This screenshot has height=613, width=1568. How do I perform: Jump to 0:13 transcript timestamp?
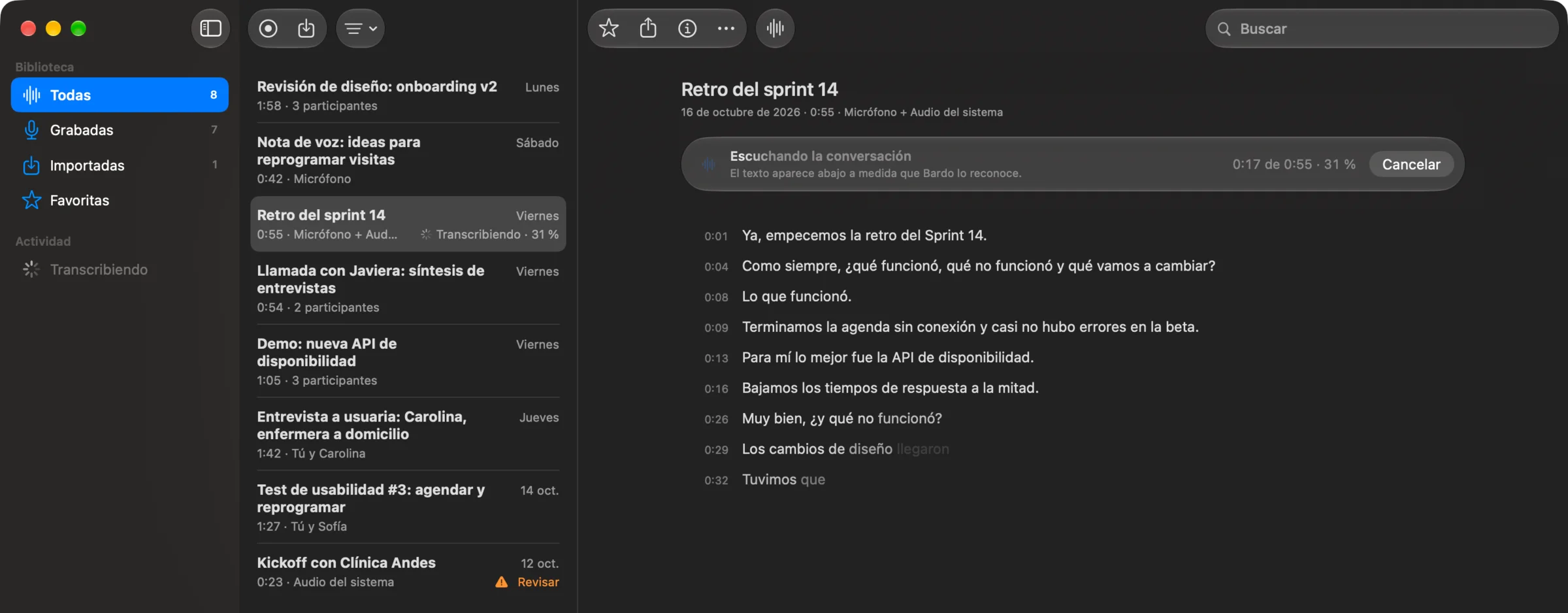tap(716, 358)
